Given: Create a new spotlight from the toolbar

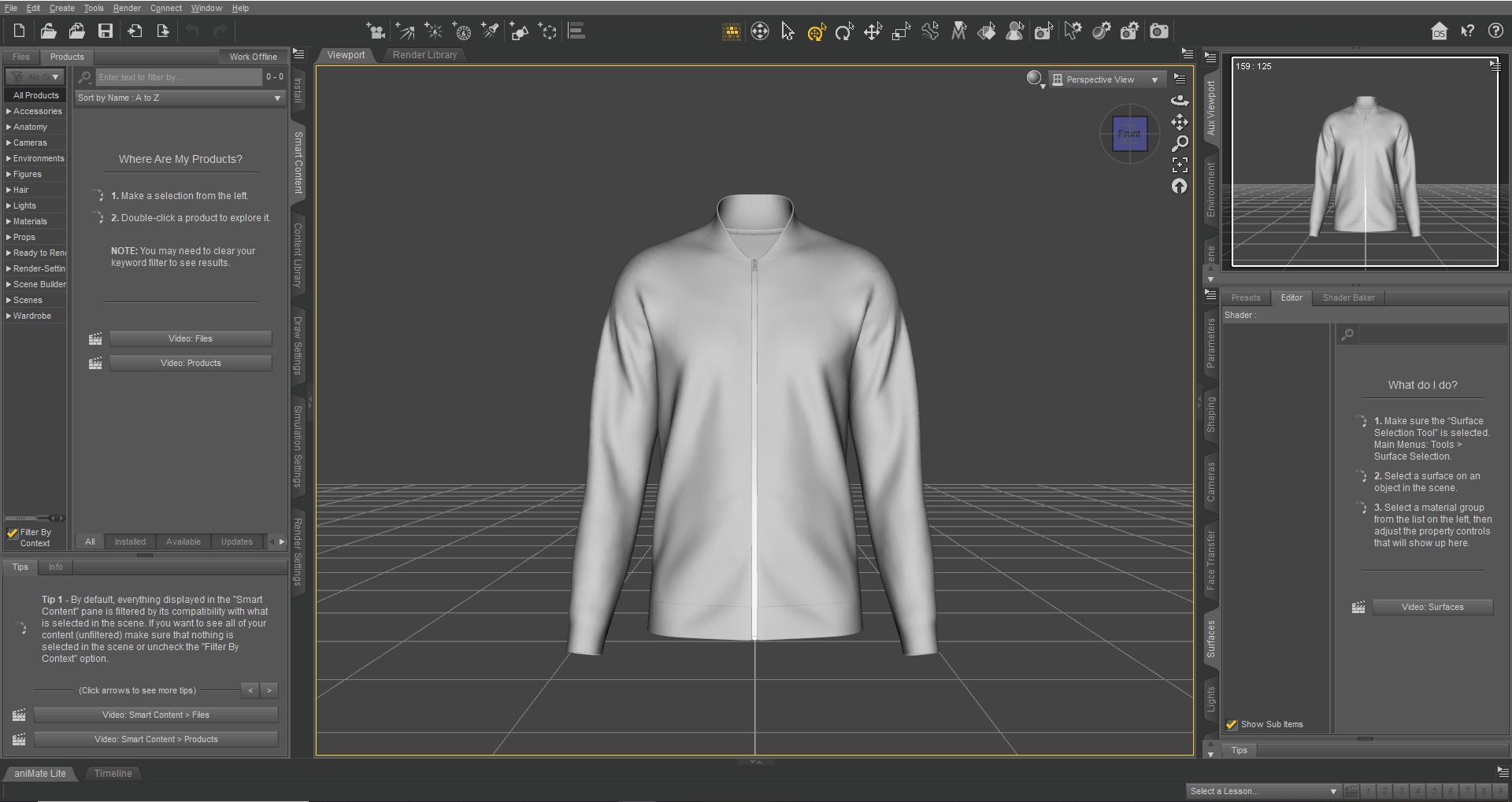Looking at the screenshot, I should point(491,31).
